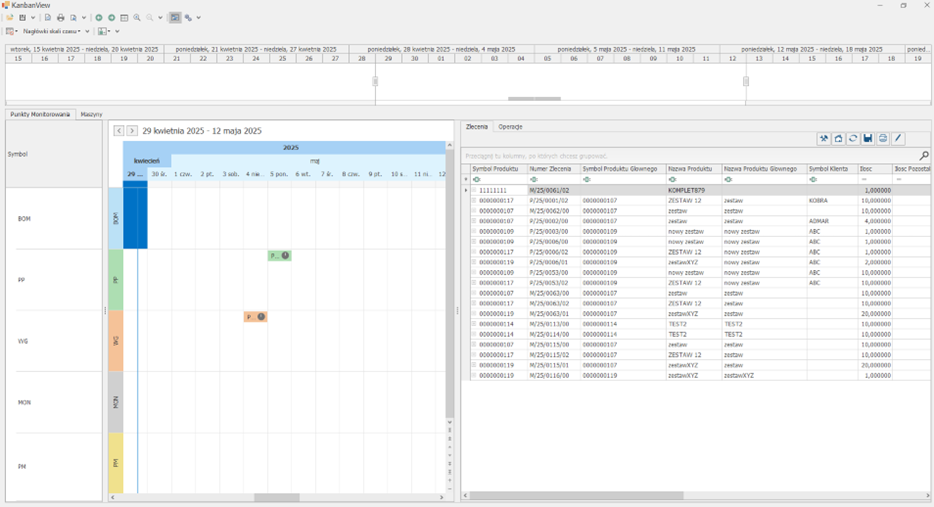Click the blue gears settings icon
Image resolution: width=934 pixels, height=507 pixels.
coord(188,18)
